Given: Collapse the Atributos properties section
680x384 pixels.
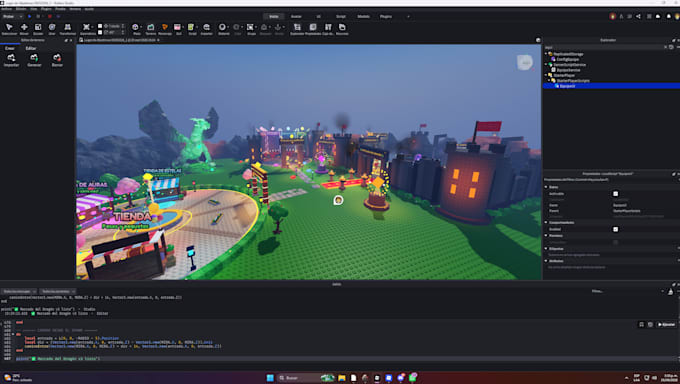Looking at the screenshot, I should (x=546, y=261).
